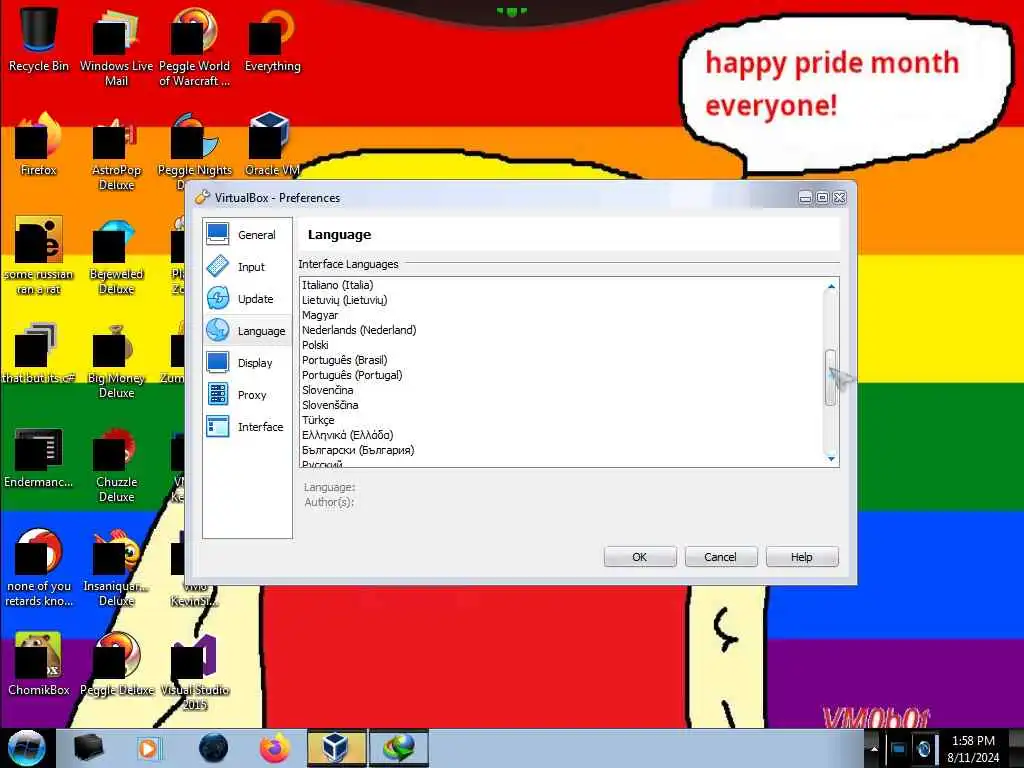Viewport: 1024px width, 768px height.
Task: Select the Language preferences section
Action: 247,330
